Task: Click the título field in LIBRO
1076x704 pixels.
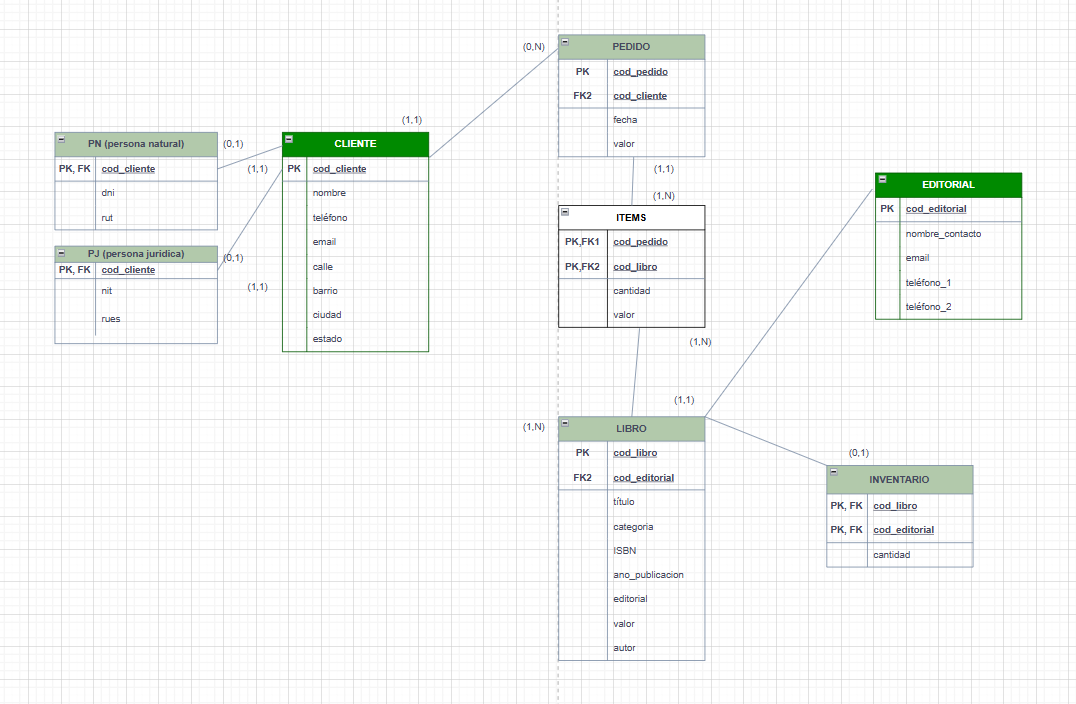Action: coord(624,502)
